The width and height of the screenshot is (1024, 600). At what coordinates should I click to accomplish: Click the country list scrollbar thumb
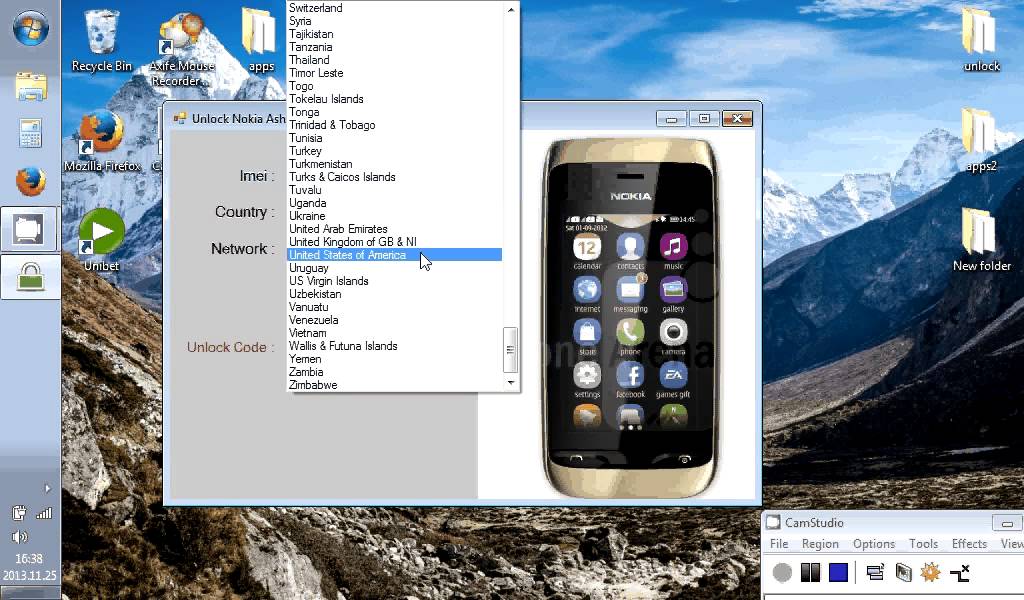[x=511, y=350]
